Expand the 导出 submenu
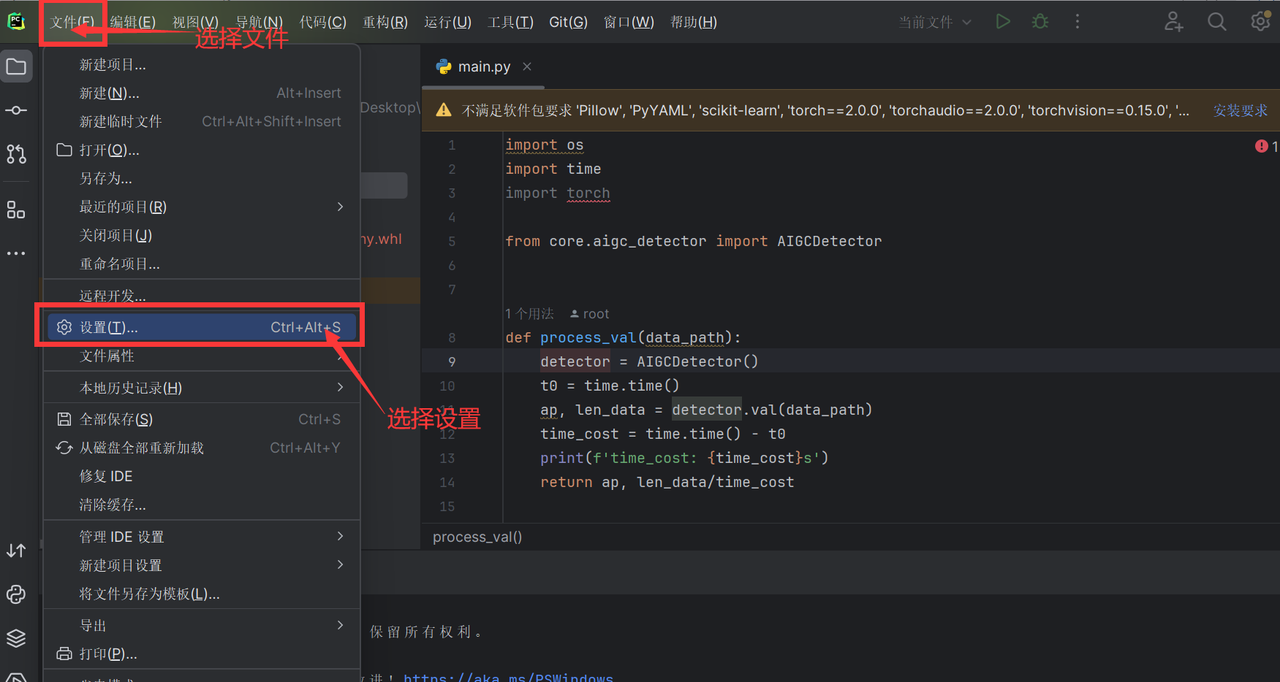This screenshot has width=1280, height=682. (x=202, y=625)
